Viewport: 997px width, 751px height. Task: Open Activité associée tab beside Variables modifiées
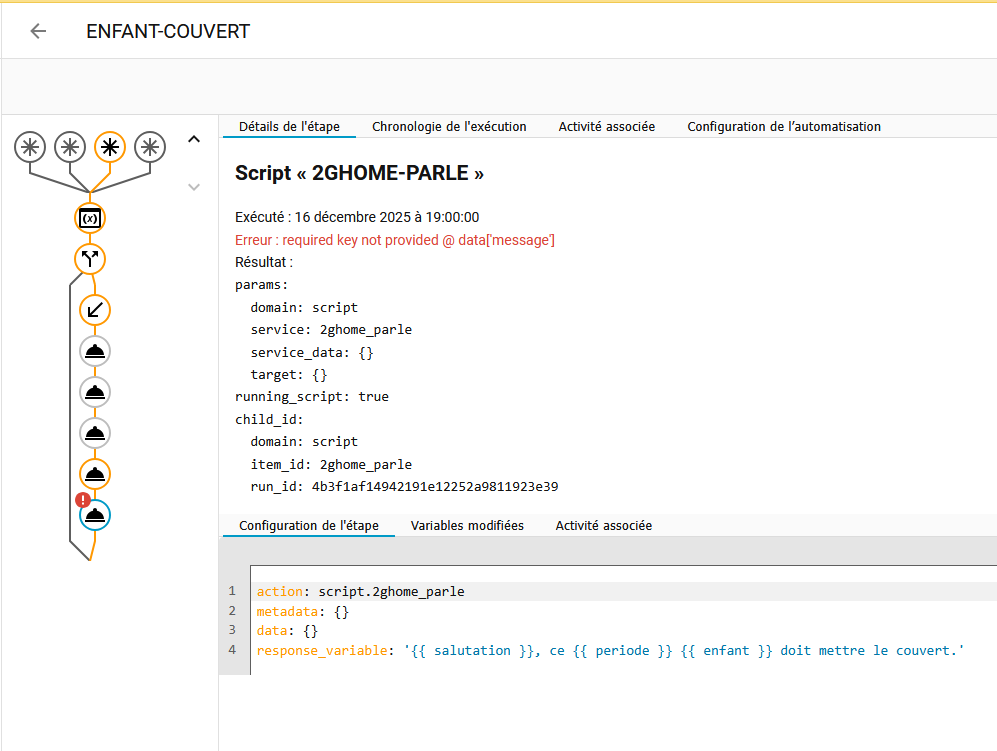click(603, 525)
